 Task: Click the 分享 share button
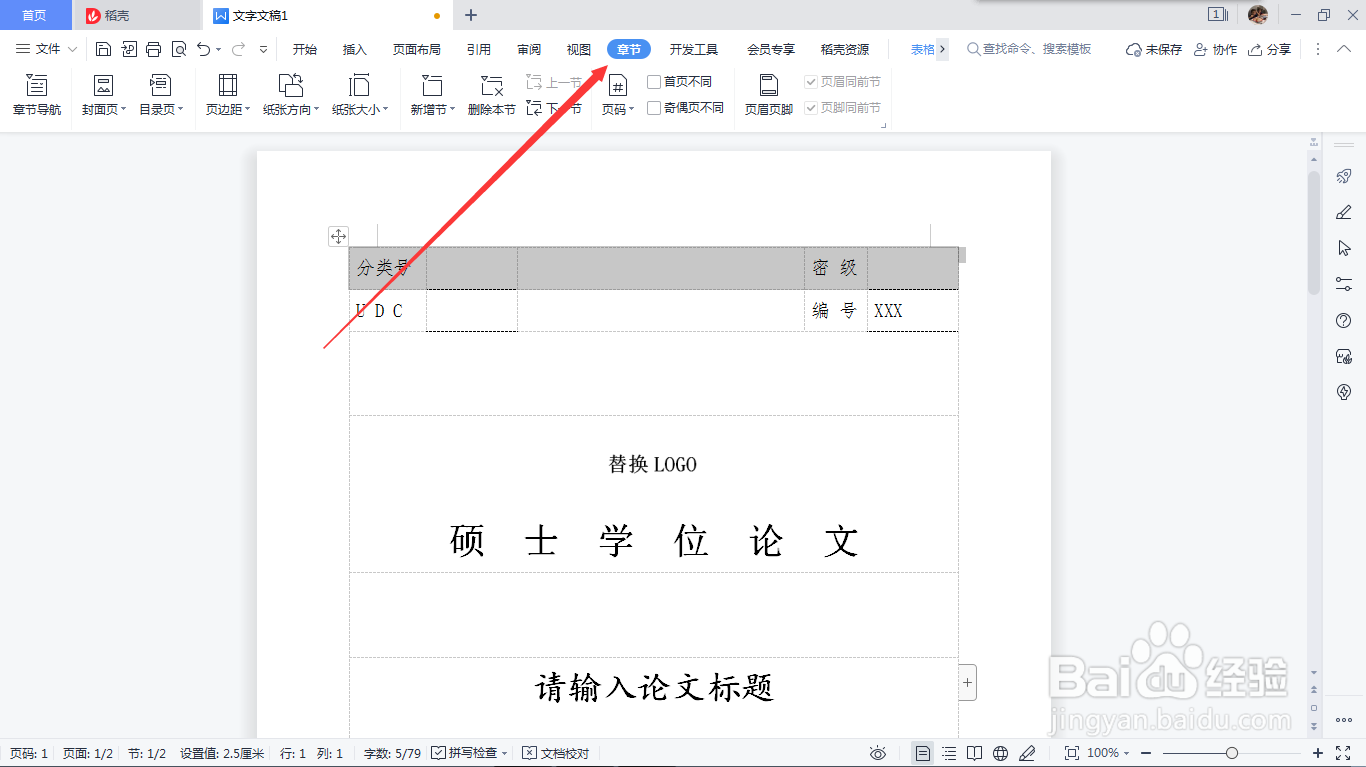click(x=1270, y=49)
